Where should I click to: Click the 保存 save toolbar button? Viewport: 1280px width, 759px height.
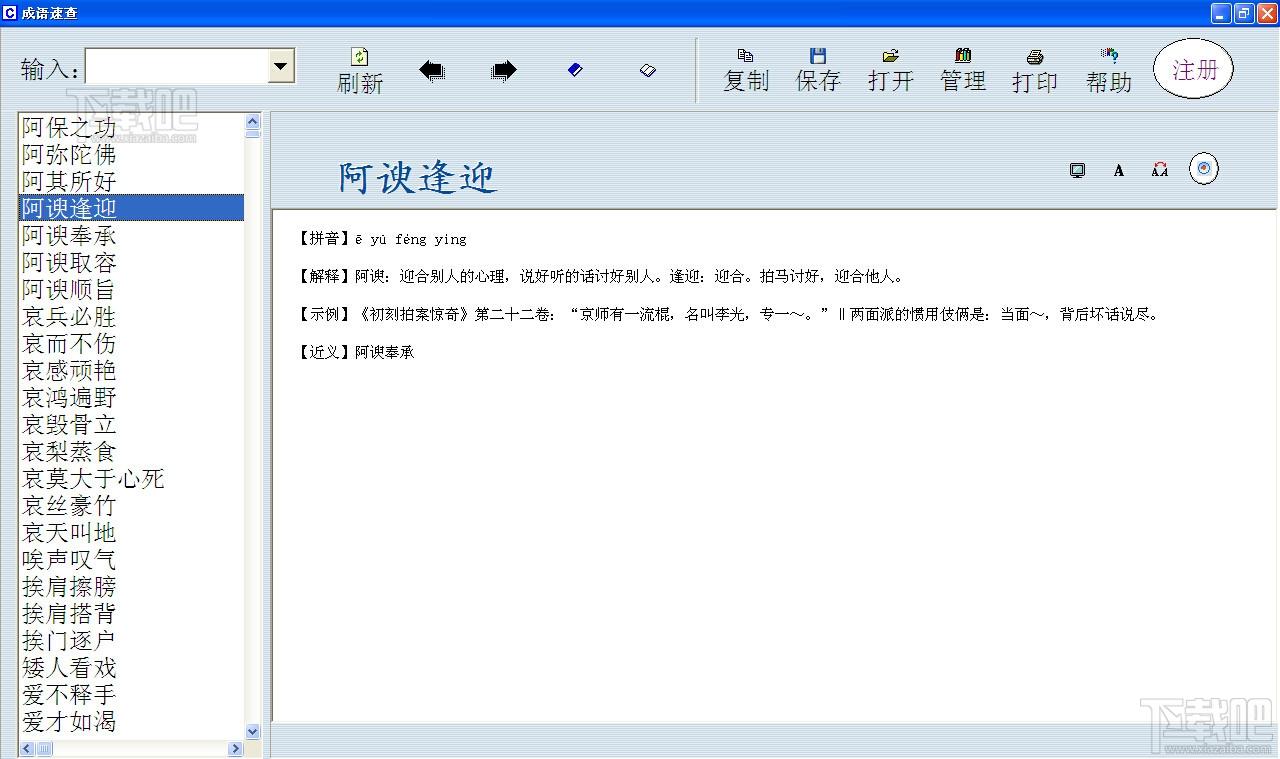click(x=818, y=70)
